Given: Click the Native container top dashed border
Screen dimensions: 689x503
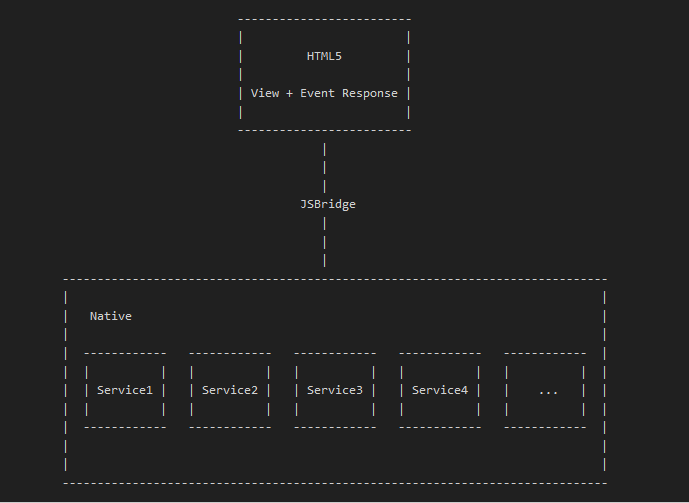Looking at the screenshot, I should pos(335,279).
